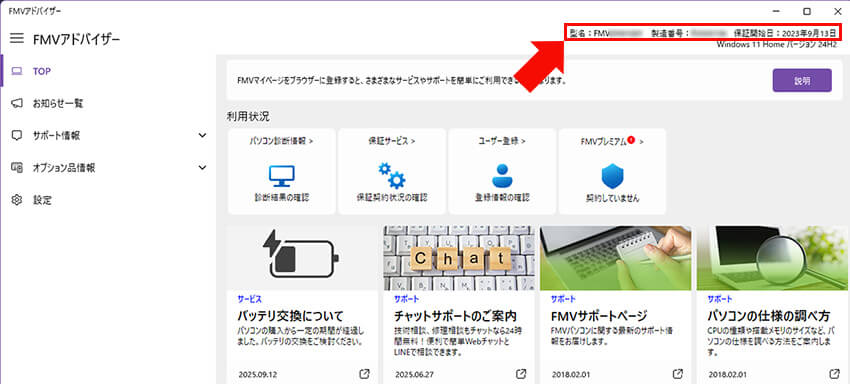Click the オプション品情報 device icon

[x=17, y=168]
